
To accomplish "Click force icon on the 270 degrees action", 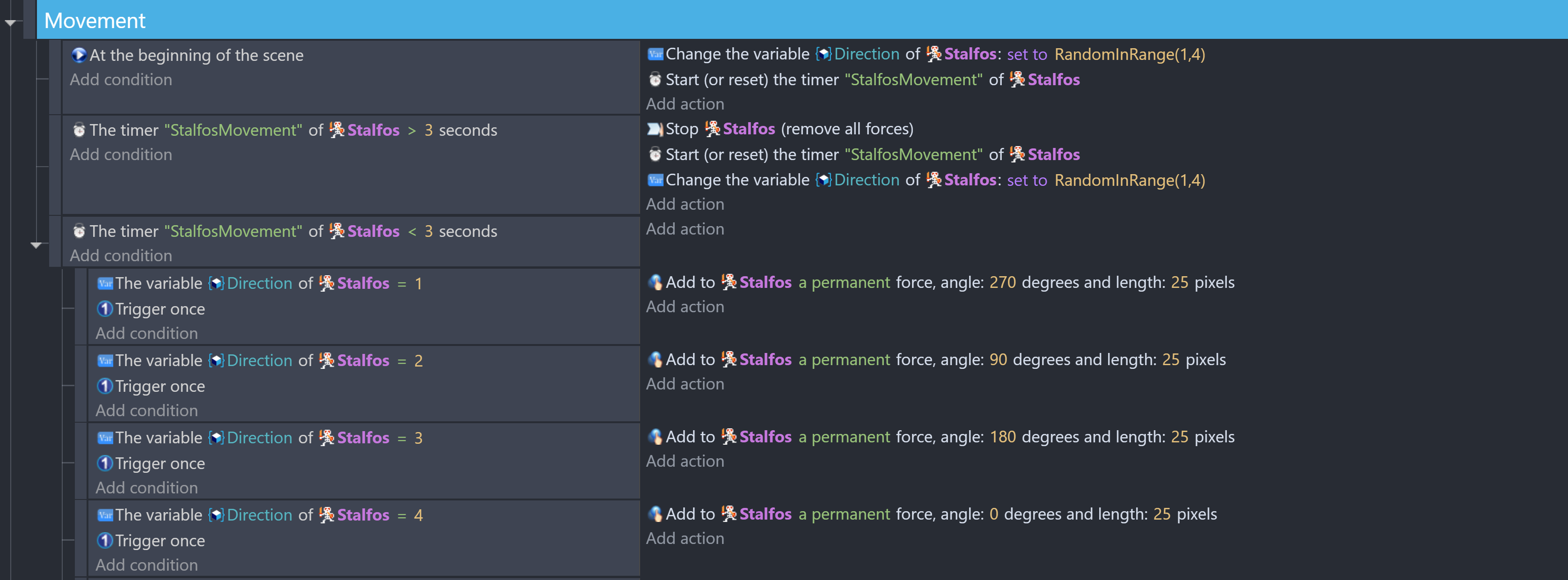I will (655, 282).
